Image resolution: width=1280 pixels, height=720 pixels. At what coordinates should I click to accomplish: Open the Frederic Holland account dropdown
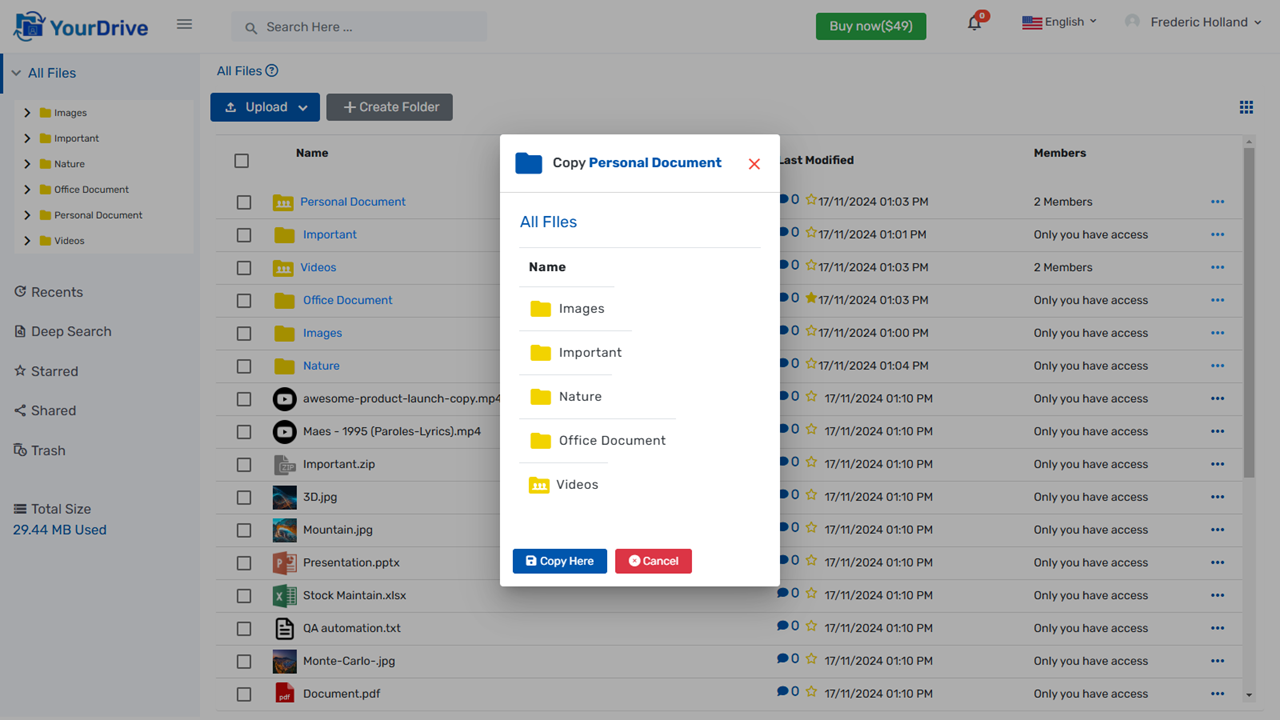click(1194, 21)
